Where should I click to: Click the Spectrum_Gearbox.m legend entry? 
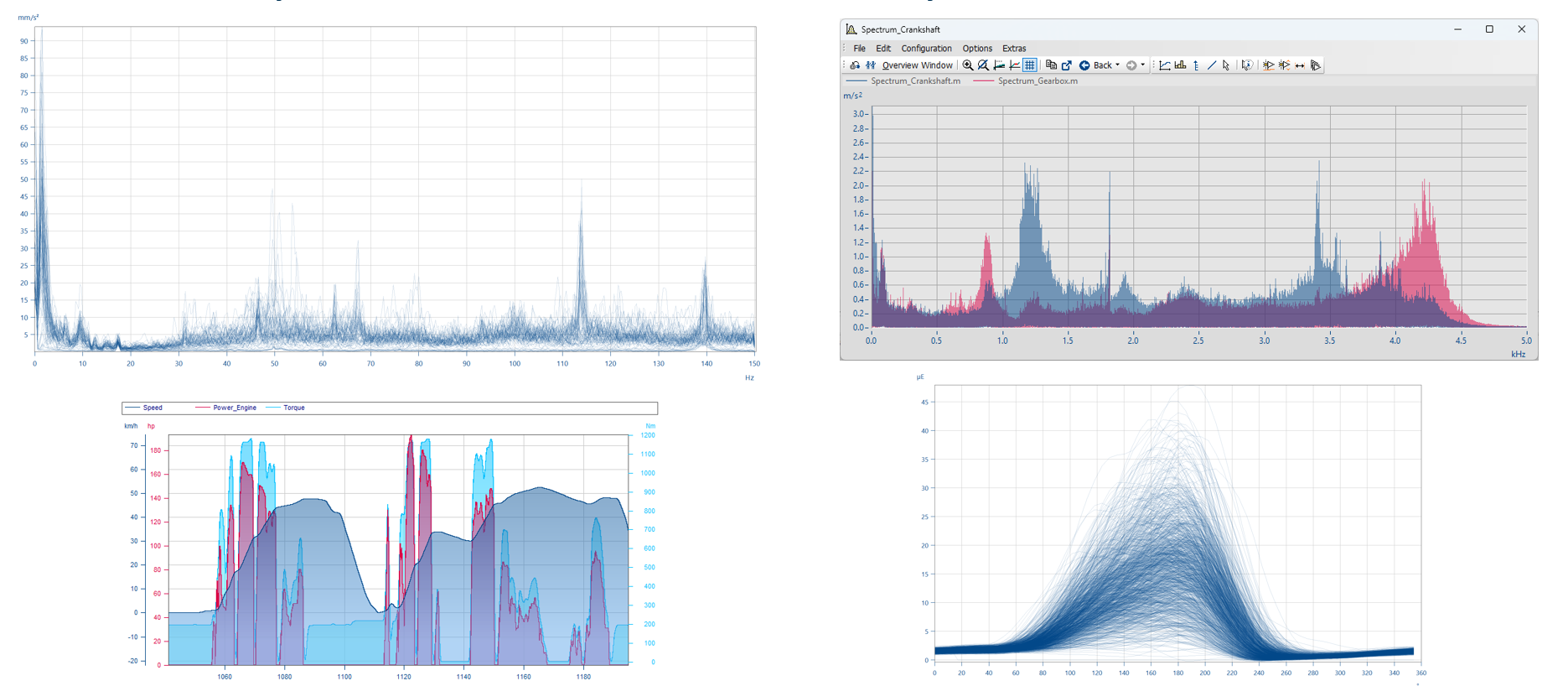coord(1038,81)
